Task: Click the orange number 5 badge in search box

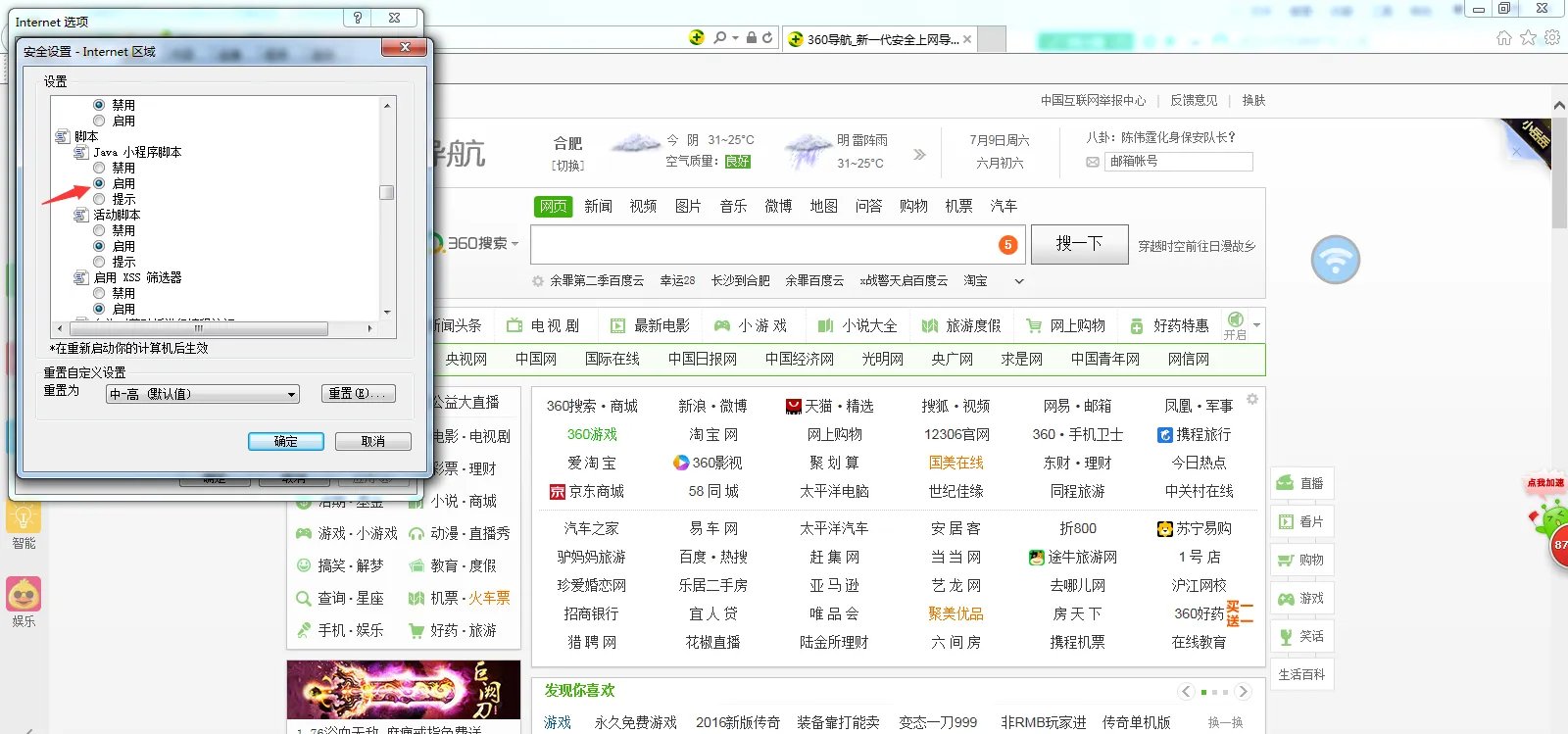Action: tap(1007, 245)
